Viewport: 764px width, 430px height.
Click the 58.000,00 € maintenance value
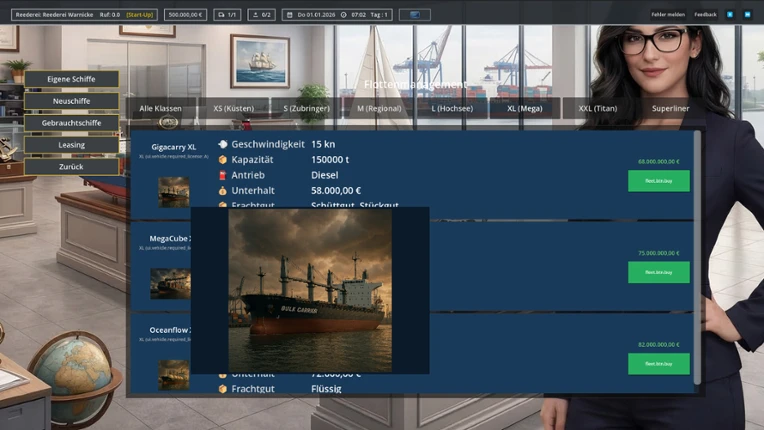[x=336, y=191]
